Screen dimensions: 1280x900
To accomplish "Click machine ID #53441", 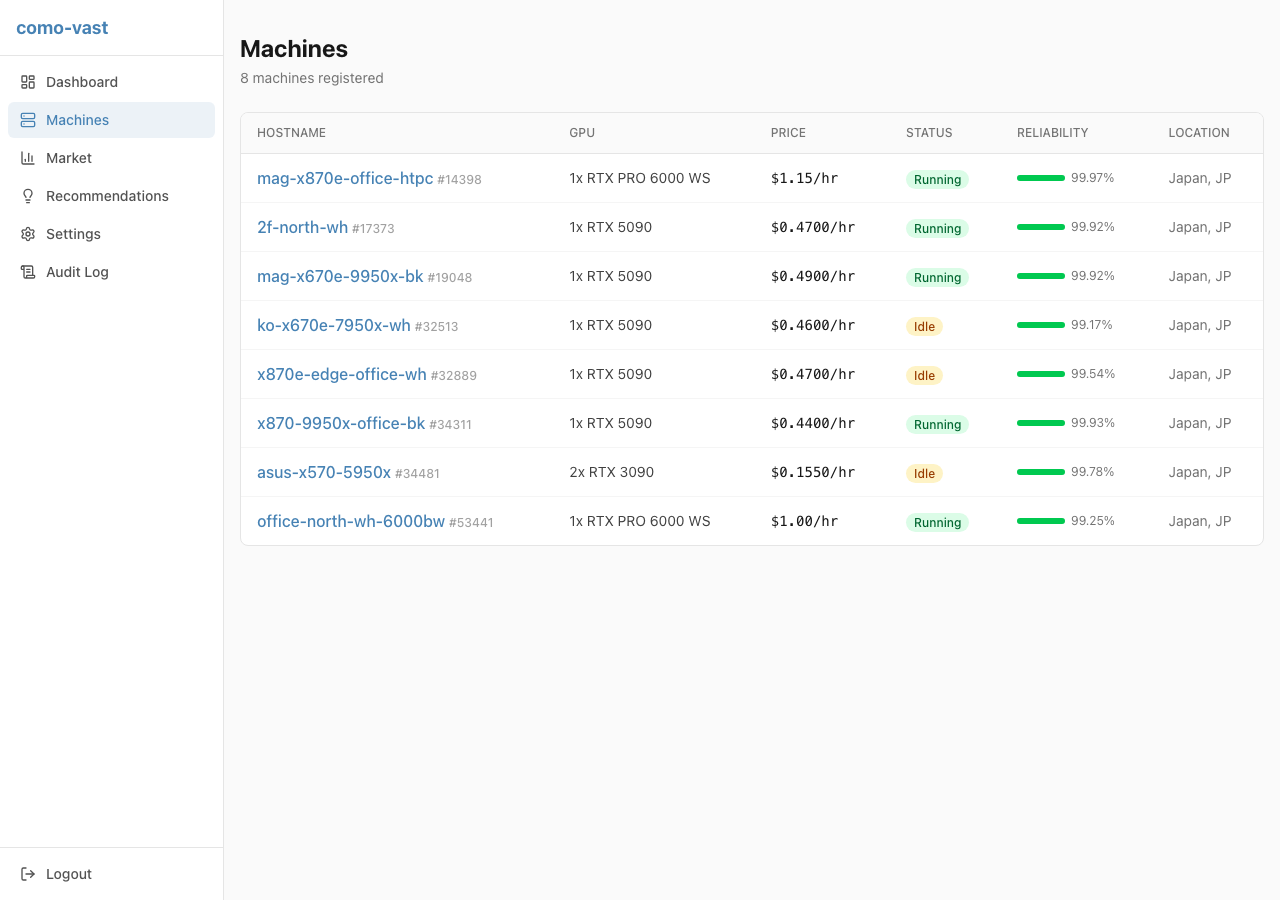I will (471, 523).
